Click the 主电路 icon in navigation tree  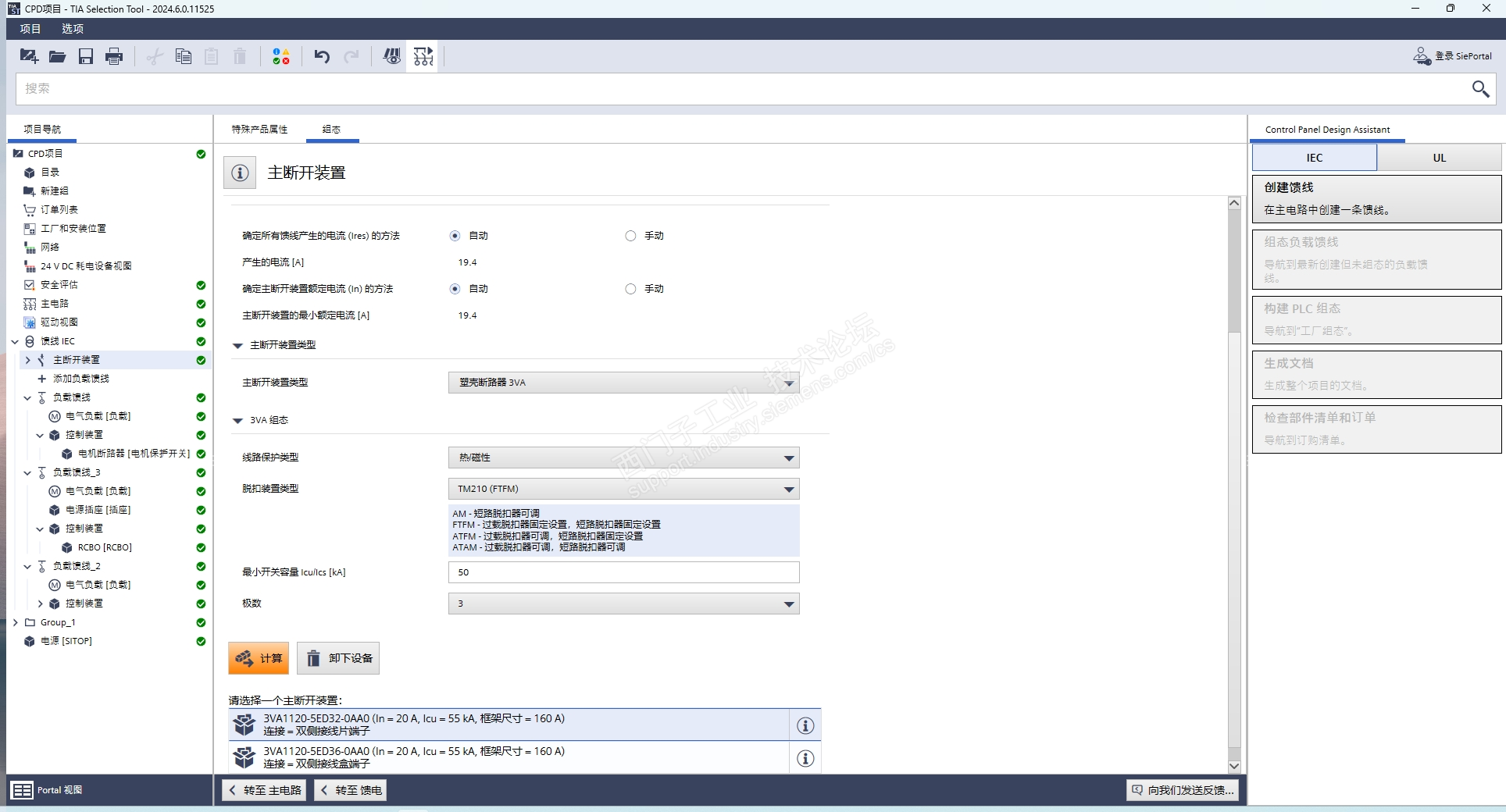[x=30, y=304]
